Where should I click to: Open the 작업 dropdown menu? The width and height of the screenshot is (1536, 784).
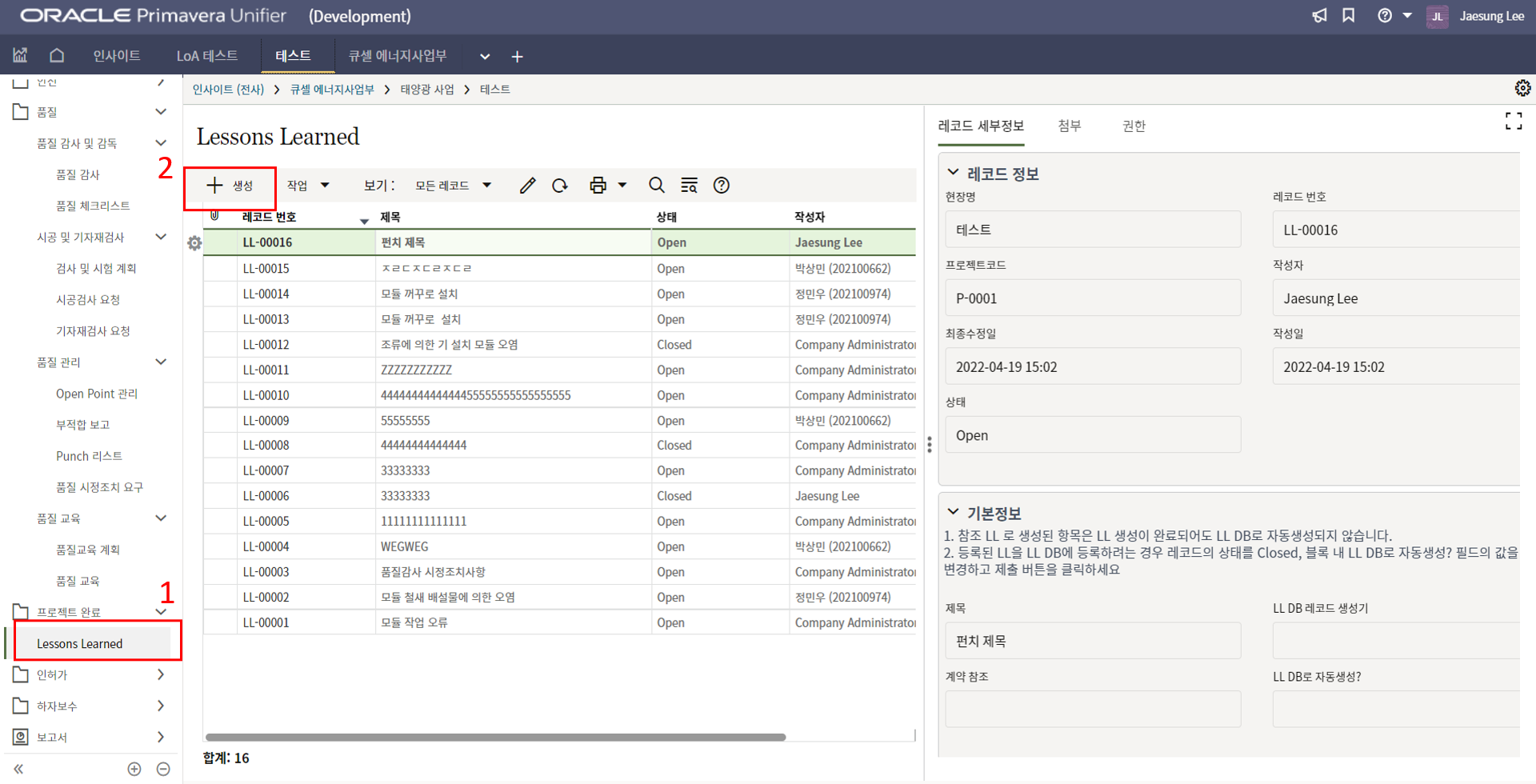tap(308, 186)
